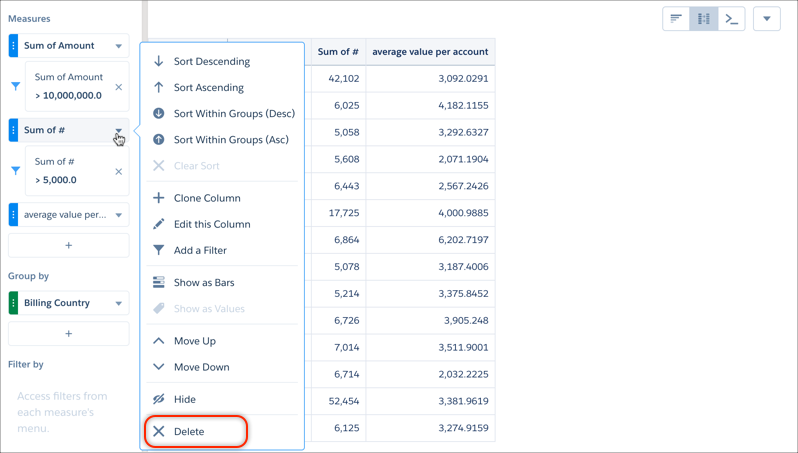
Task: Switch to chart mode icon
Action: tap(676, 19)
